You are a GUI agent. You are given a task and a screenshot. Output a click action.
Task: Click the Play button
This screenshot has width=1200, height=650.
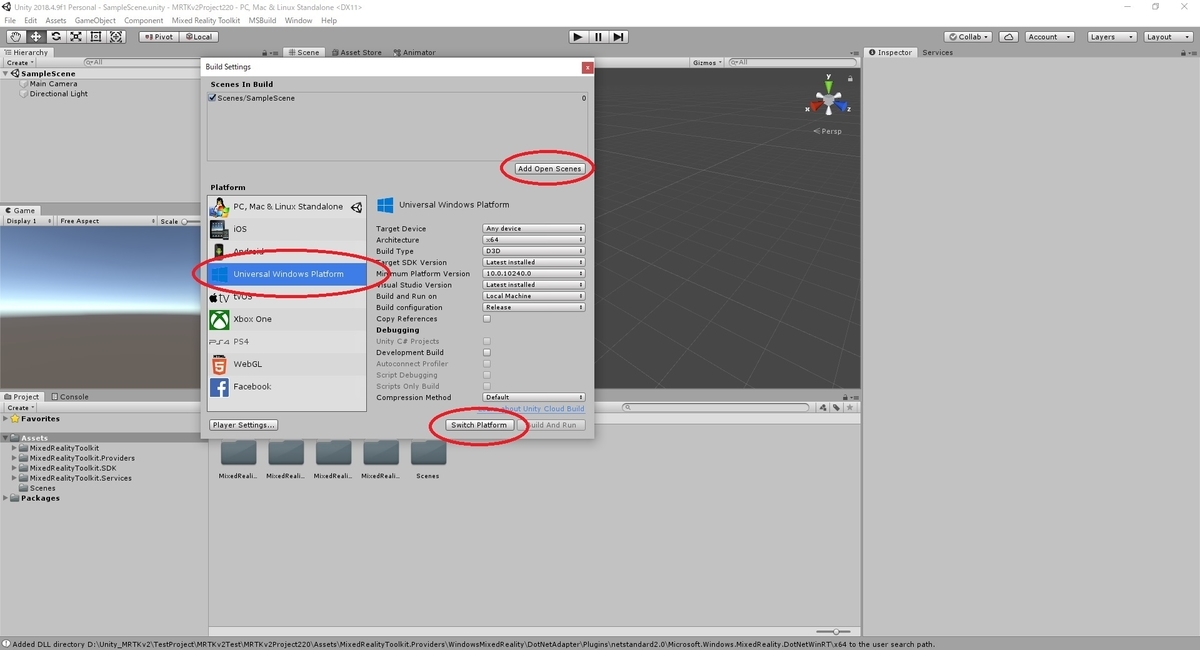point(578,37)
